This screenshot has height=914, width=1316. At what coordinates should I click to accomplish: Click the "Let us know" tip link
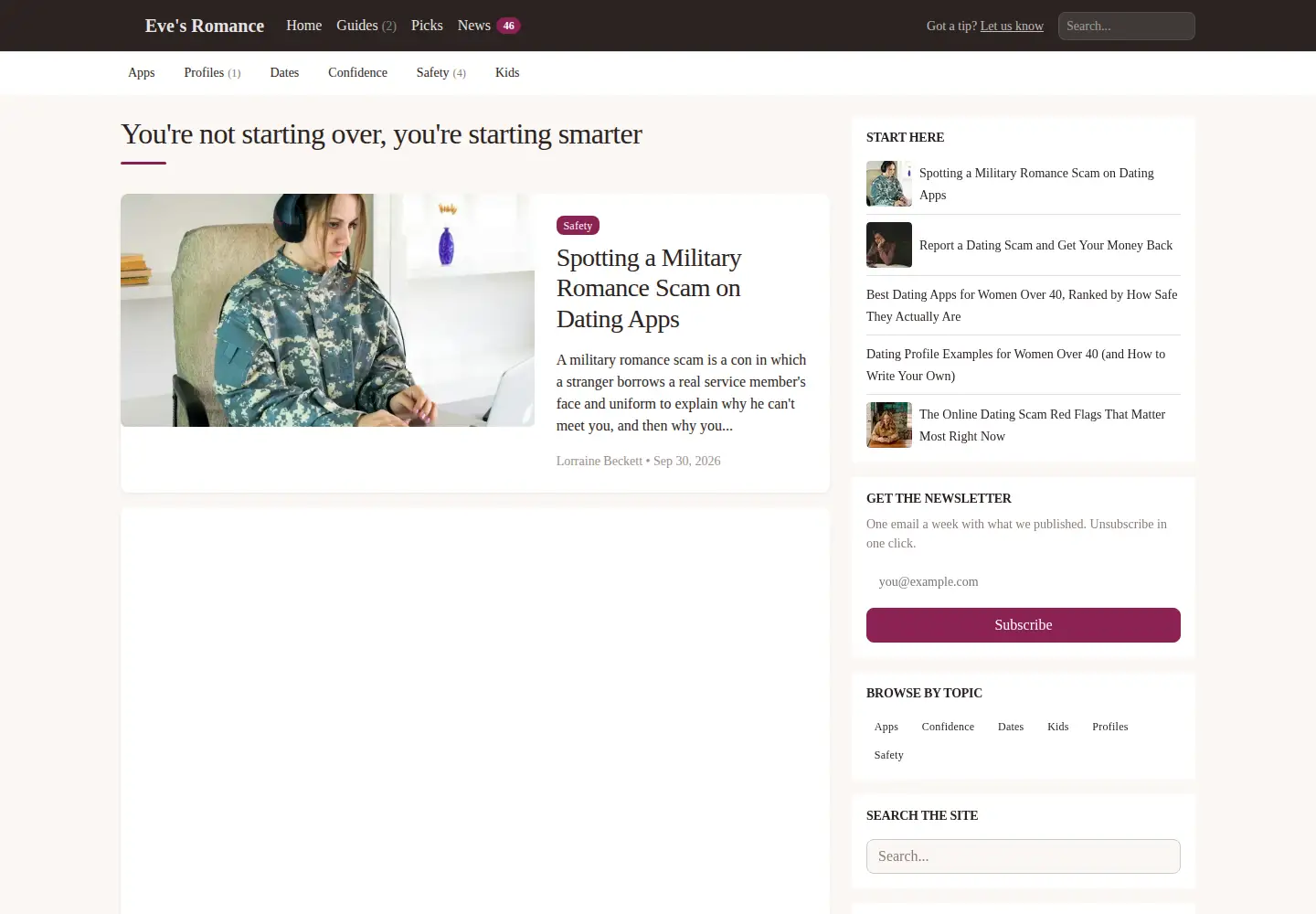point(1012,26)
